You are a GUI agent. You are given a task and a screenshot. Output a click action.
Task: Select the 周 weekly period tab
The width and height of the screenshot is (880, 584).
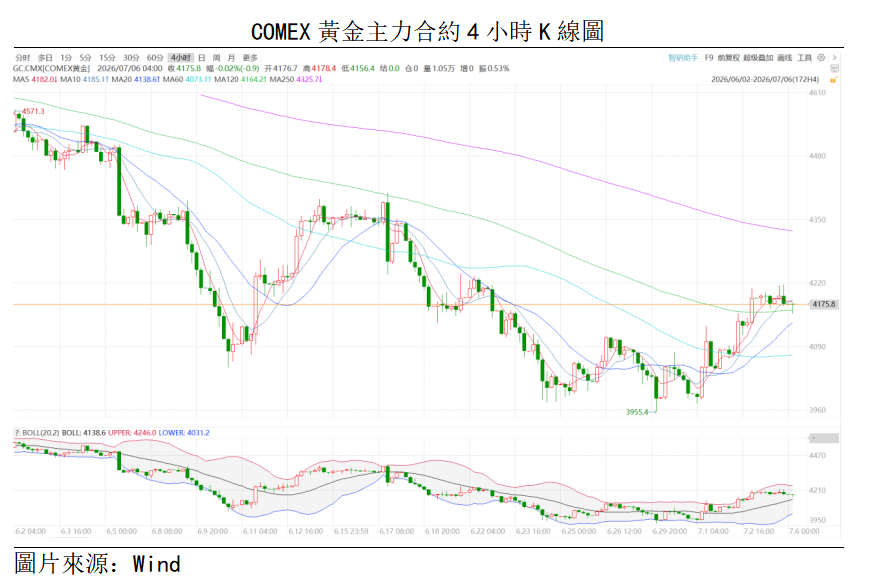[x=217, y=58]
